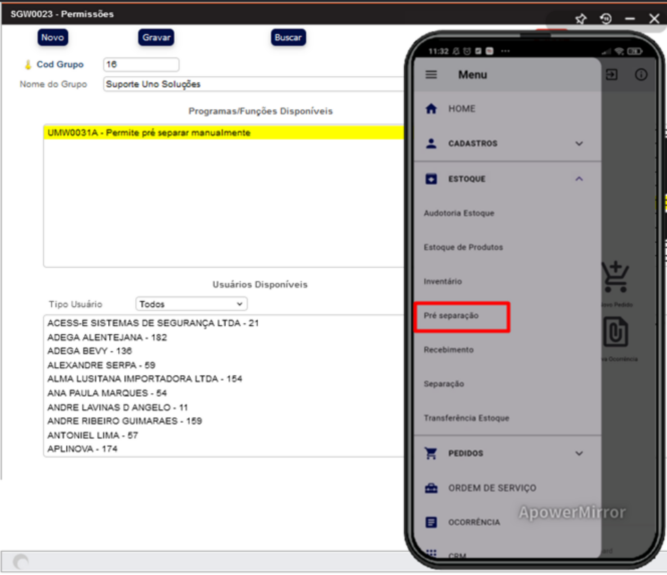Click the info icon in phone header
Image resolution: width=667 pixels, height=575 pixels.
point(641,75)
